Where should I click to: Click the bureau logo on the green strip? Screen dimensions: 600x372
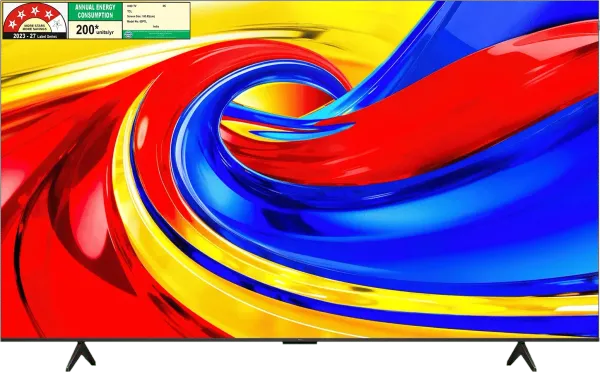[x=129, y=34]
